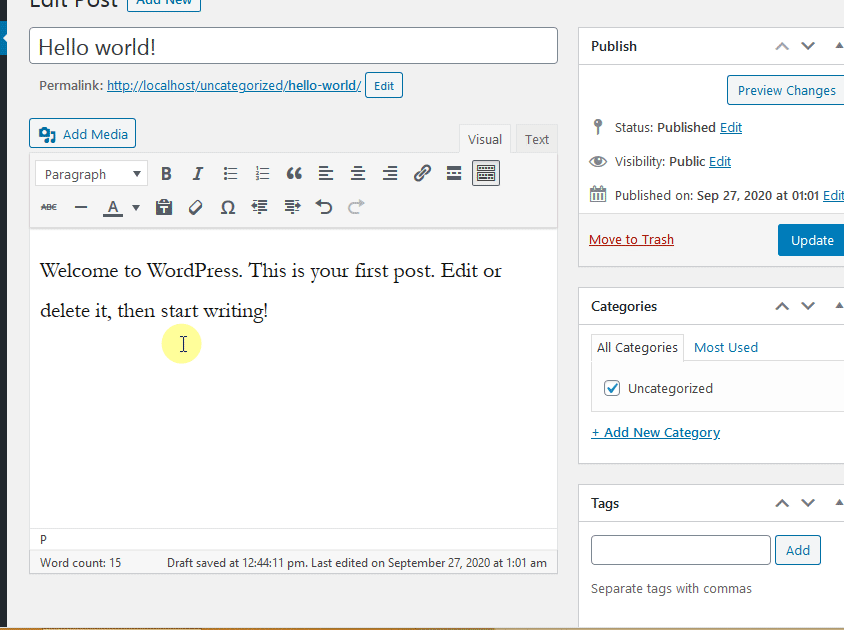Toggle bold formatting in the editor
Image resolution: width=844 pixels, height=630 pixels.
pyautogui.click(x=166, y=173)
